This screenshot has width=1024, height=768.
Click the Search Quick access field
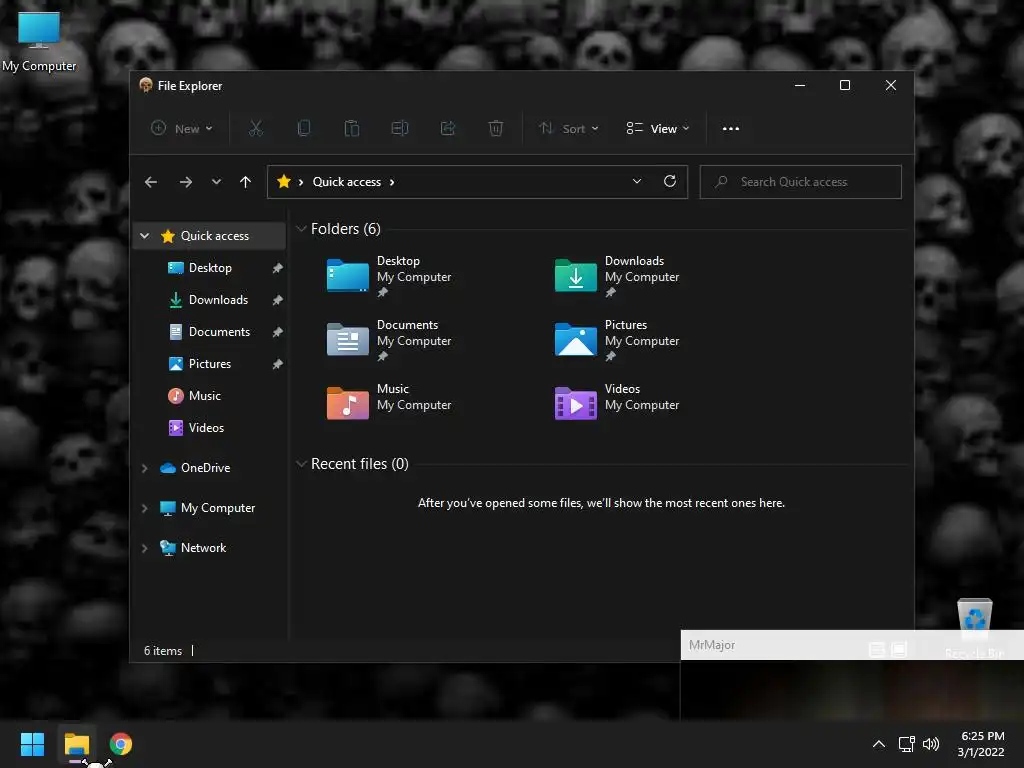click(801, 182)
